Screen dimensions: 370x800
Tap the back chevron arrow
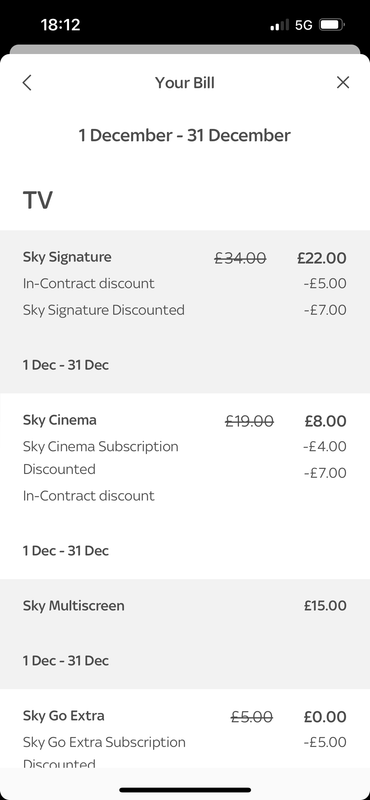click(27, 83)
